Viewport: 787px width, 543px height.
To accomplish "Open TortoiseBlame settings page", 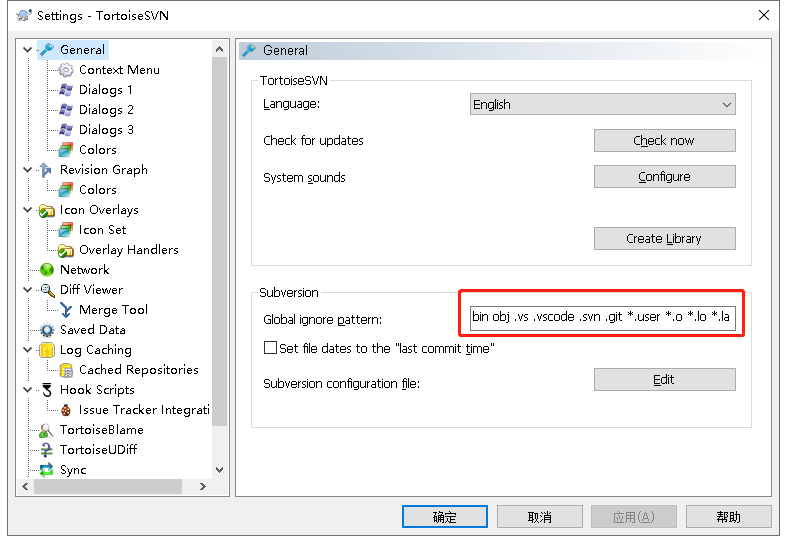I will click(102, 430).
